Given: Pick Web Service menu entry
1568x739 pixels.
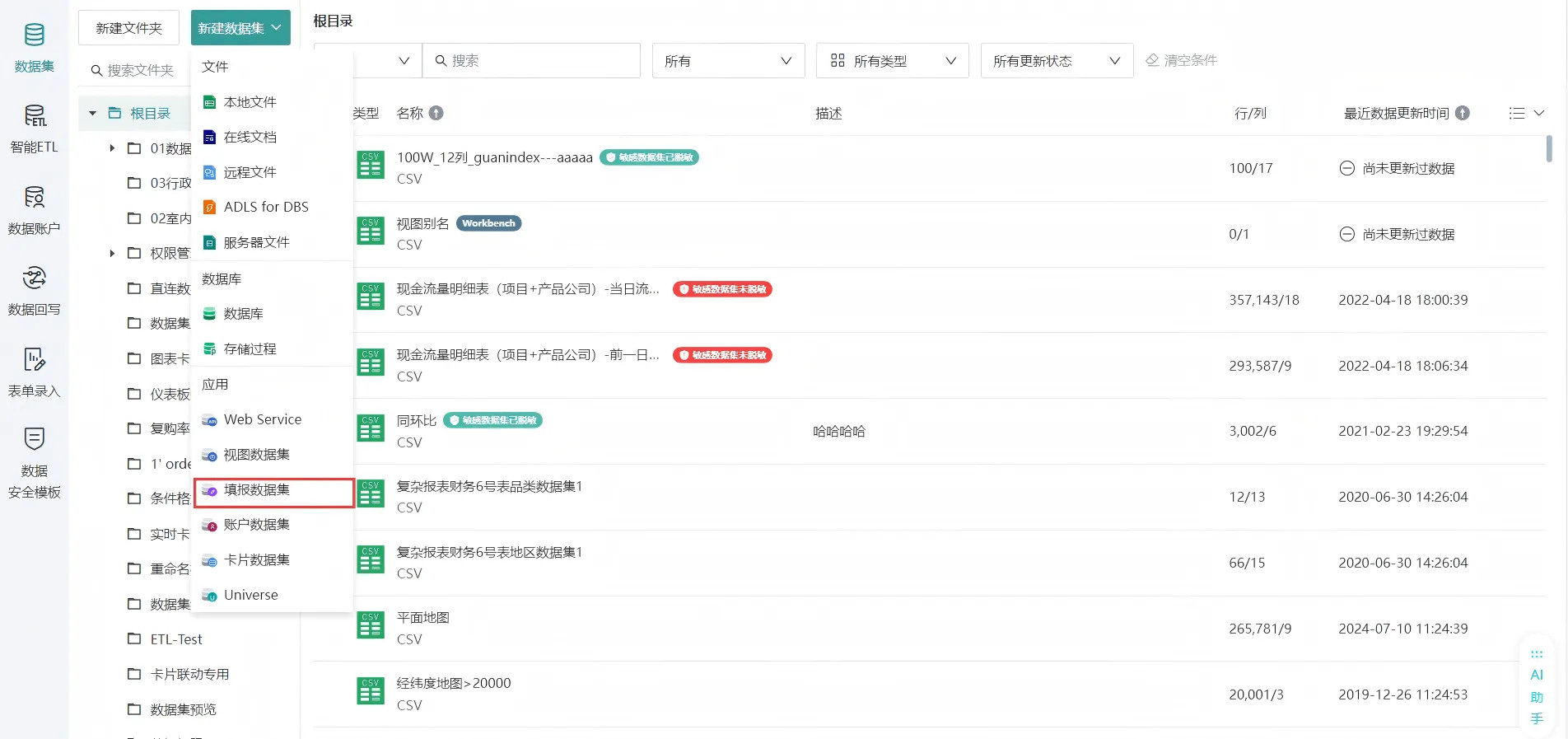Looking at the screenshot, I should pyautogui.click(x=263, y=419).
